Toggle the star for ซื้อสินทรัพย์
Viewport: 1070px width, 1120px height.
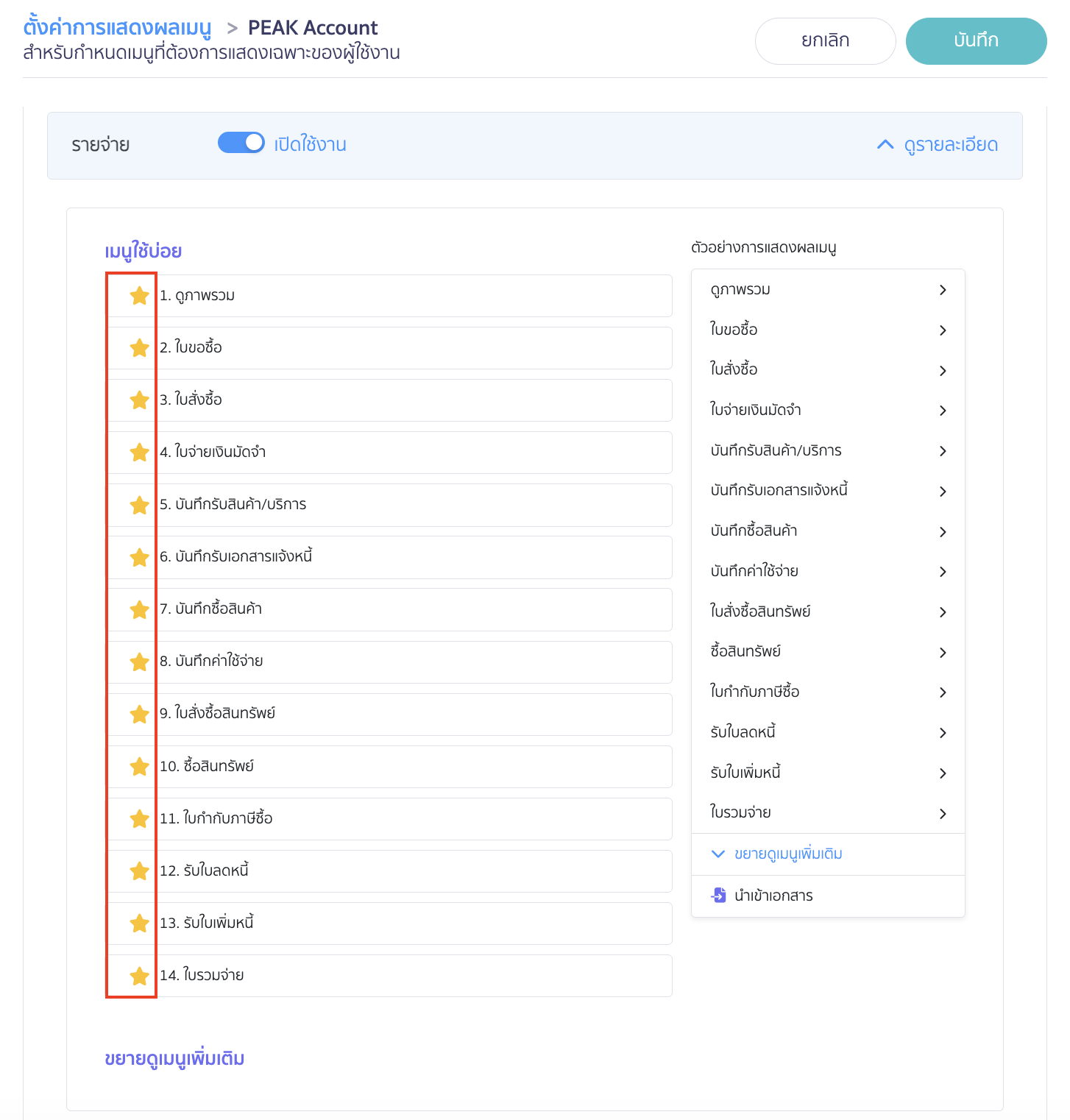pyautogui.click(x=139, y=767)
